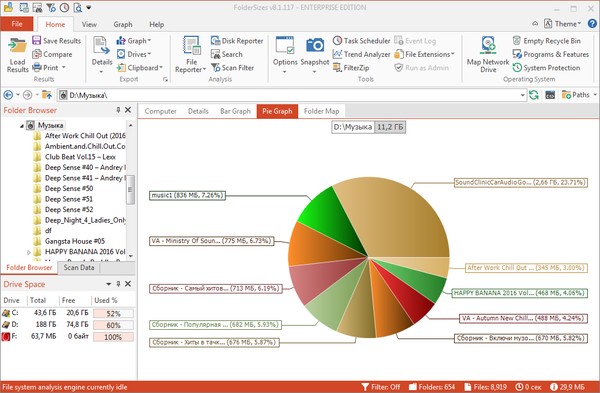Image resolution: width=600 pixels, height=393 pixels.
Task: Open Drive Space panel menu arrow
Action: (x=109, y=284)
